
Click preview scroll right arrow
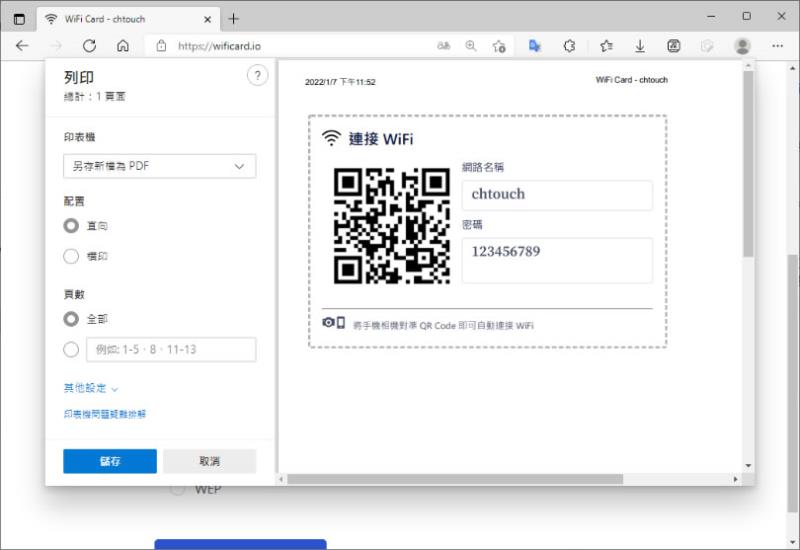coord(735,480)
